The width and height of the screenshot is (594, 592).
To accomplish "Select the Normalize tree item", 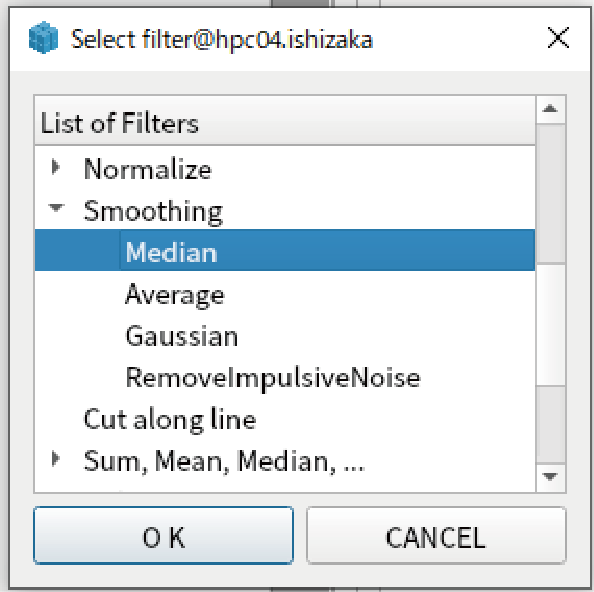I will tap(147, 169).
